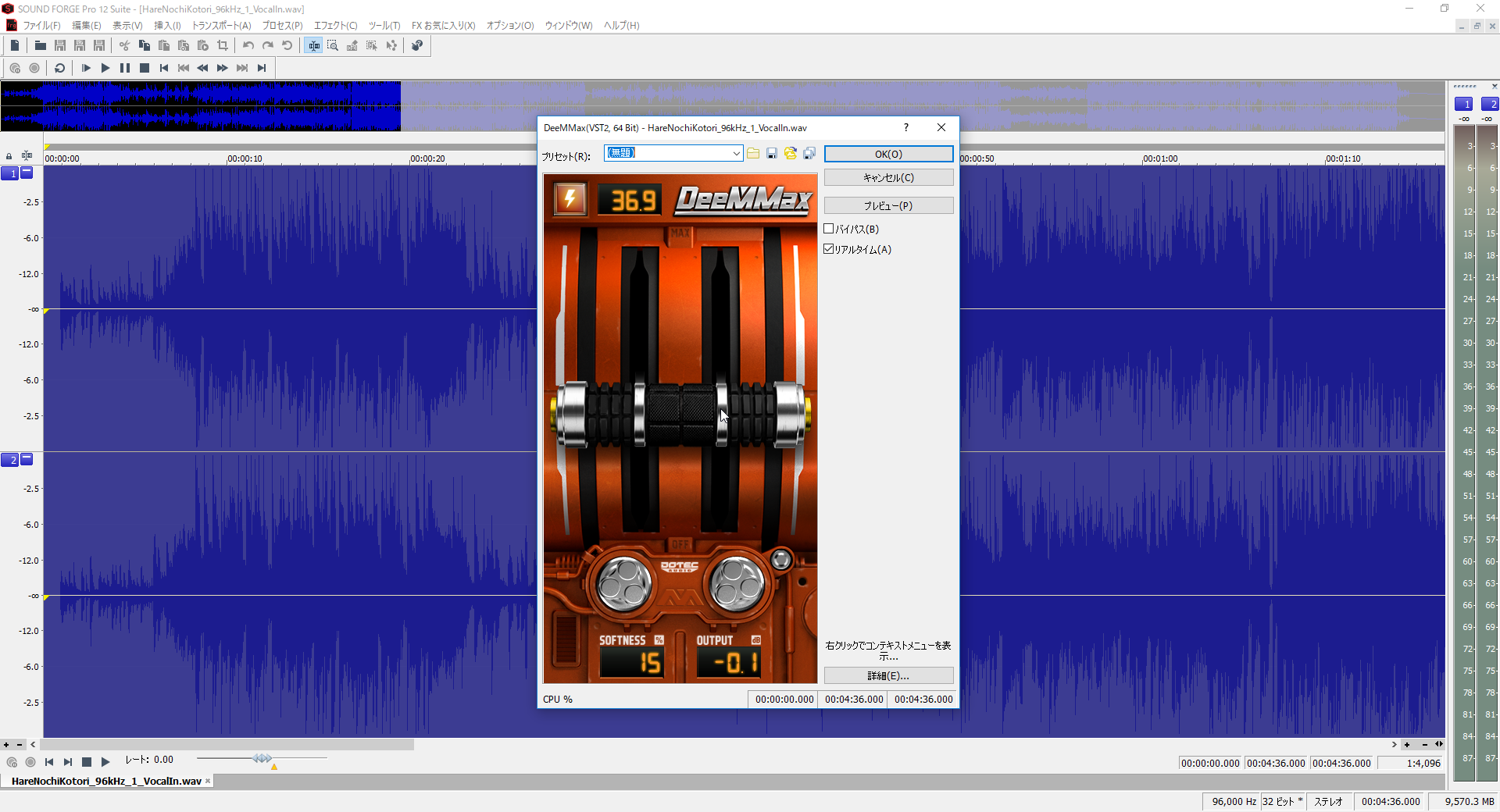Toggle channel 1 number button in waveform
1500x812 pixels.
[10, 173]
